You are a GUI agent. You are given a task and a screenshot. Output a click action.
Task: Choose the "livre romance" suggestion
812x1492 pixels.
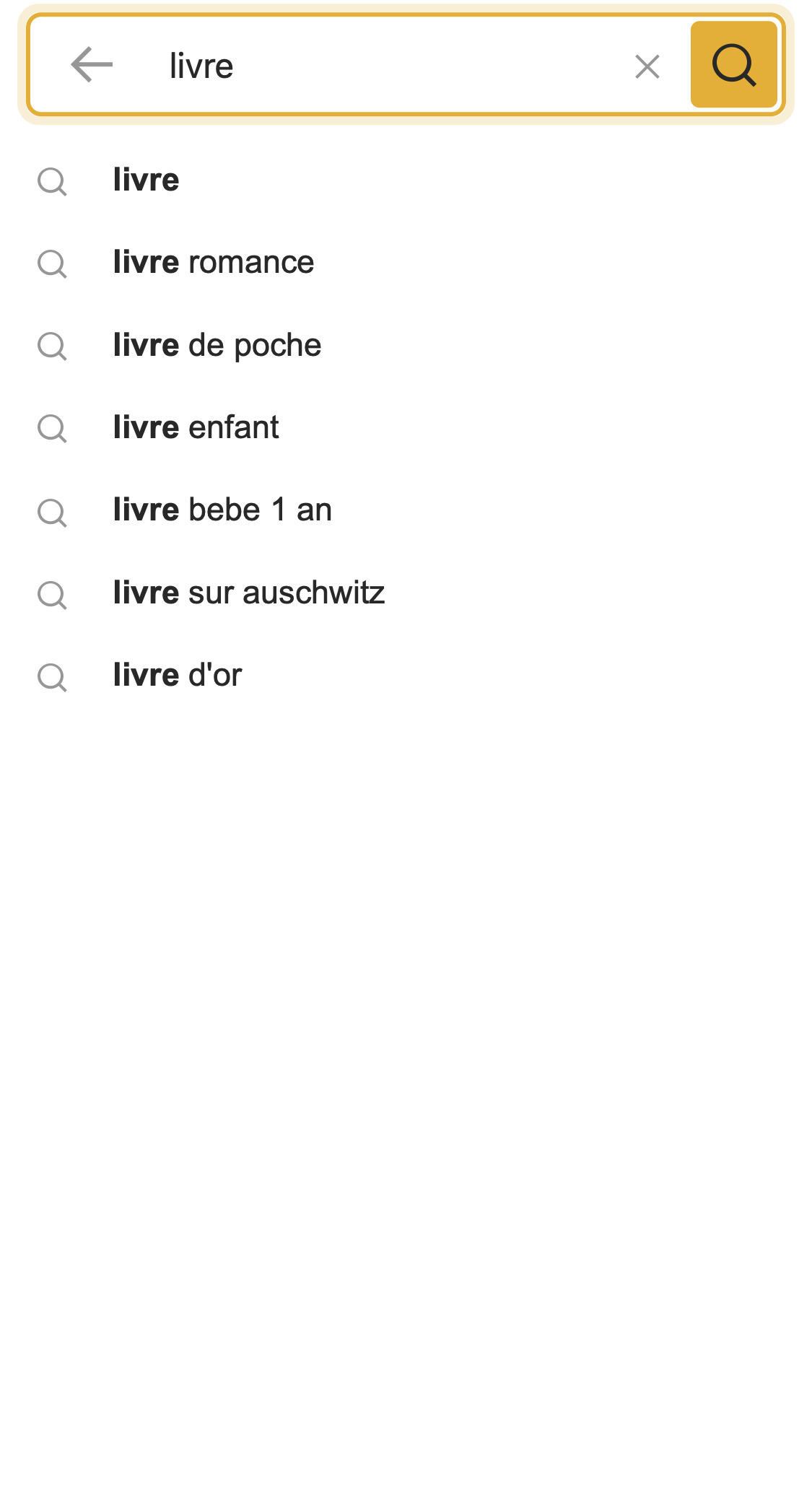coord(213,262)
